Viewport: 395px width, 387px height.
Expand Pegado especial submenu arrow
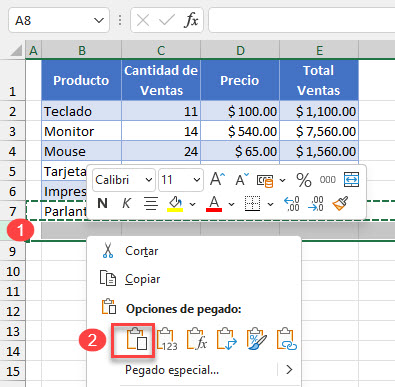coord(289,370)
